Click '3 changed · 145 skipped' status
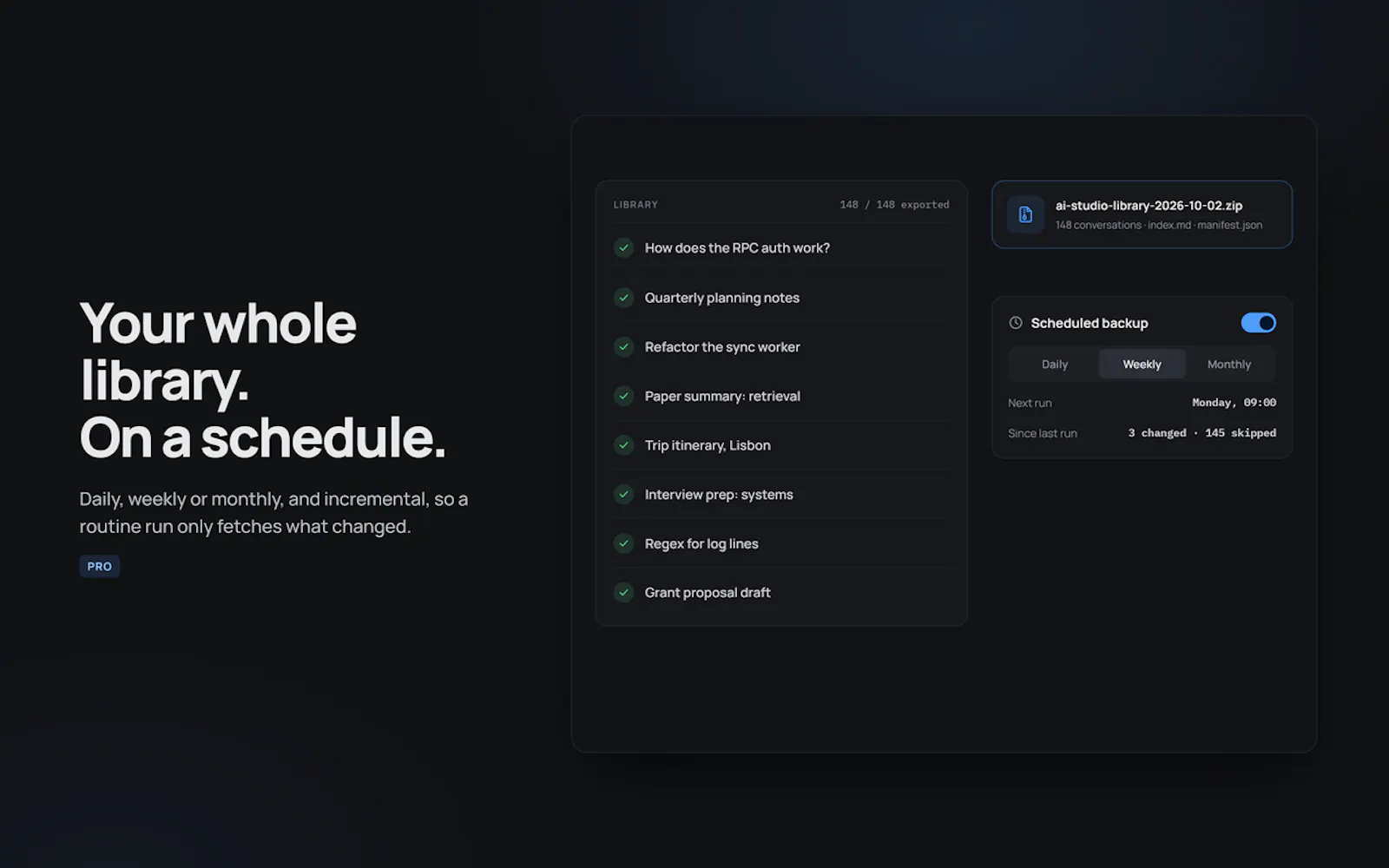This screenshot has width=1389, height=868. click(x=1202, y=433)
